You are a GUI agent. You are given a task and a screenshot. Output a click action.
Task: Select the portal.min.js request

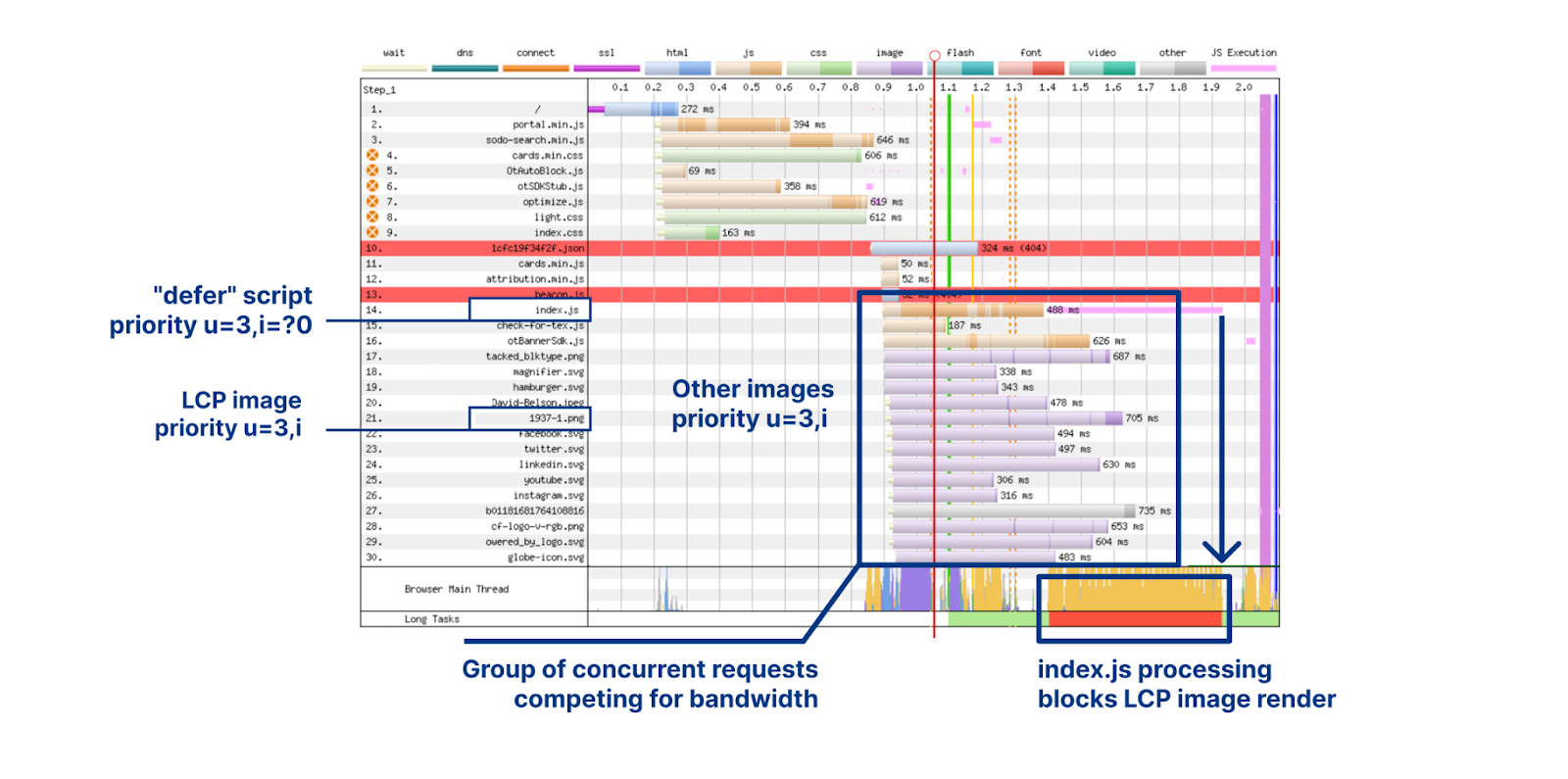tap(548, 124)
